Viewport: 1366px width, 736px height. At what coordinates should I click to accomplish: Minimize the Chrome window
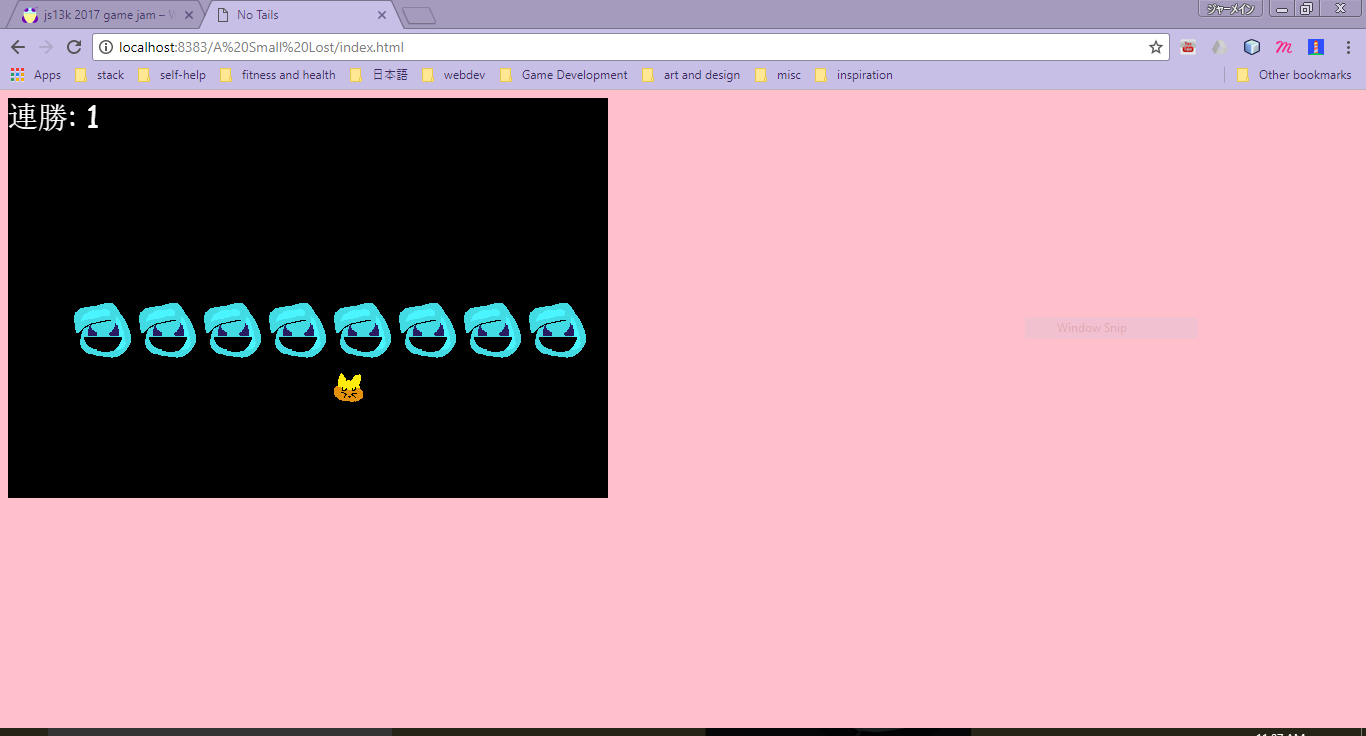point(1281,9)
